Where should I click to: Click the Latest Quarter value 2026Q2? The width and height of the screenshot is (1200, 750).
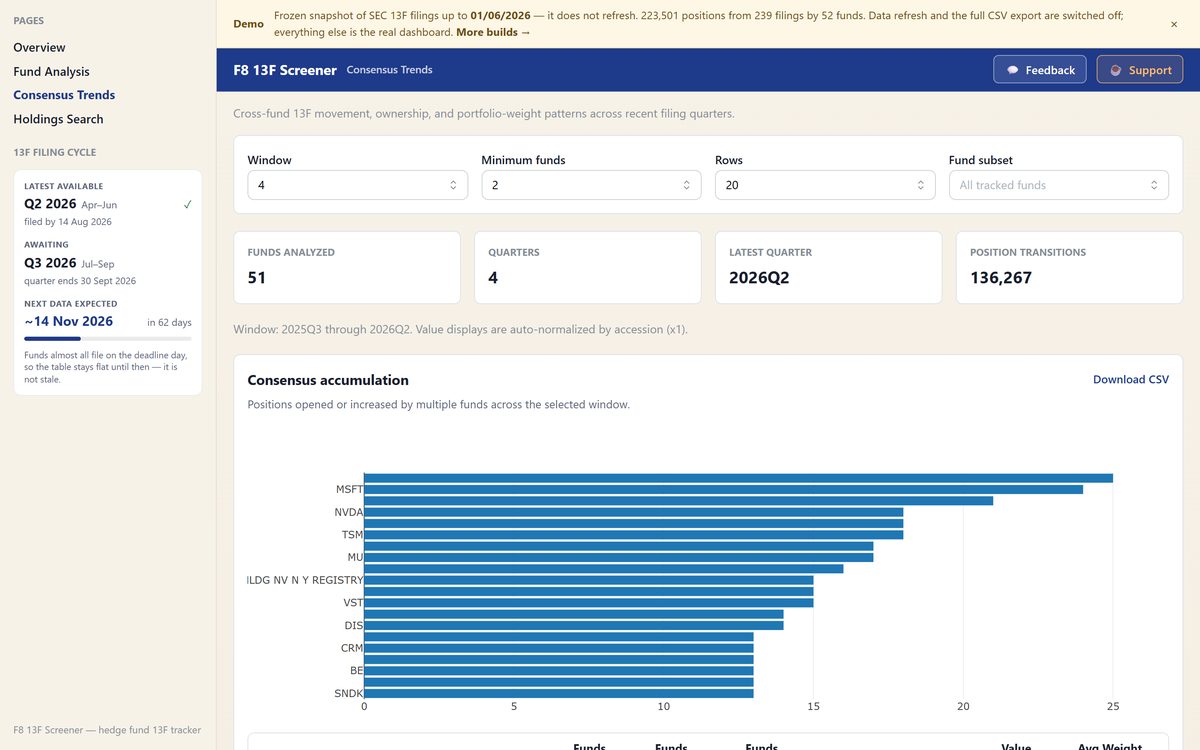click(x=759, y=278)
